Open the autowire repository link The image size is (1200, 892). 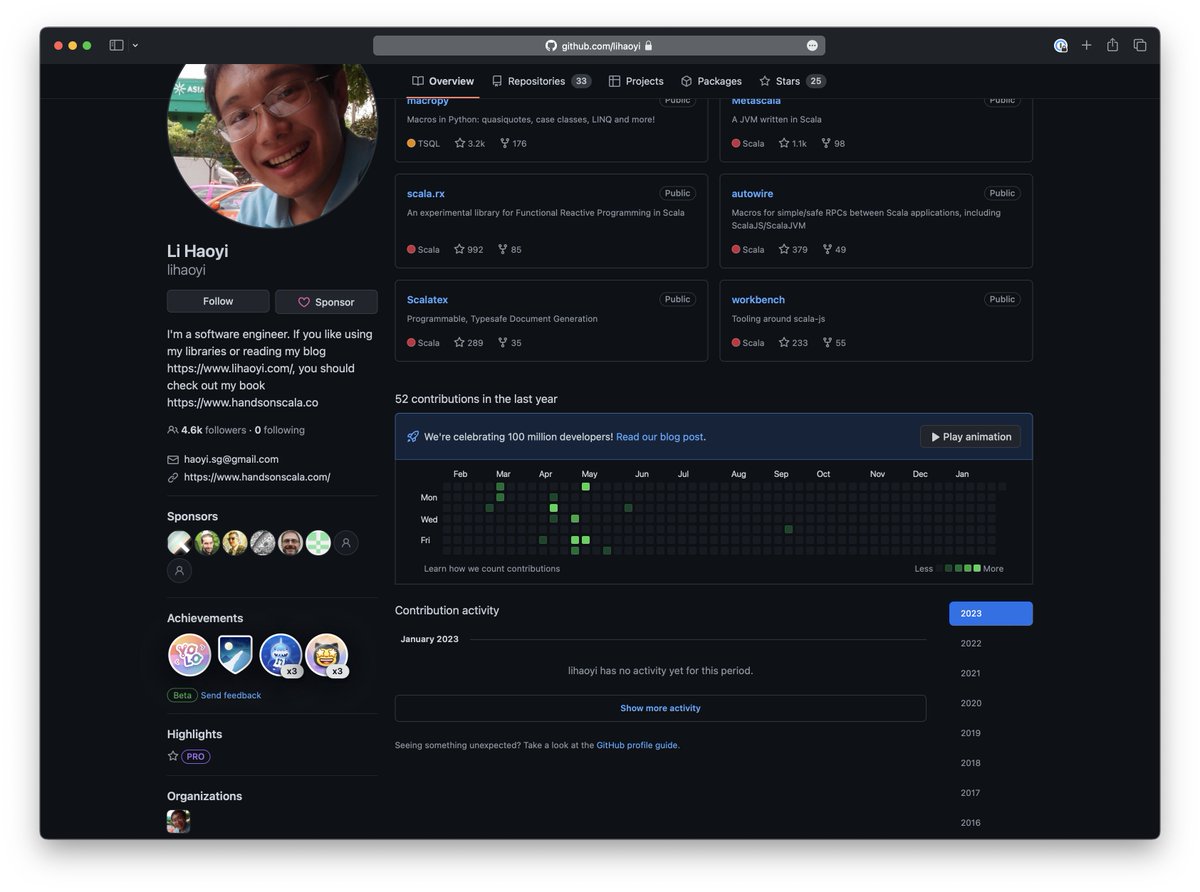coord(752,193)
